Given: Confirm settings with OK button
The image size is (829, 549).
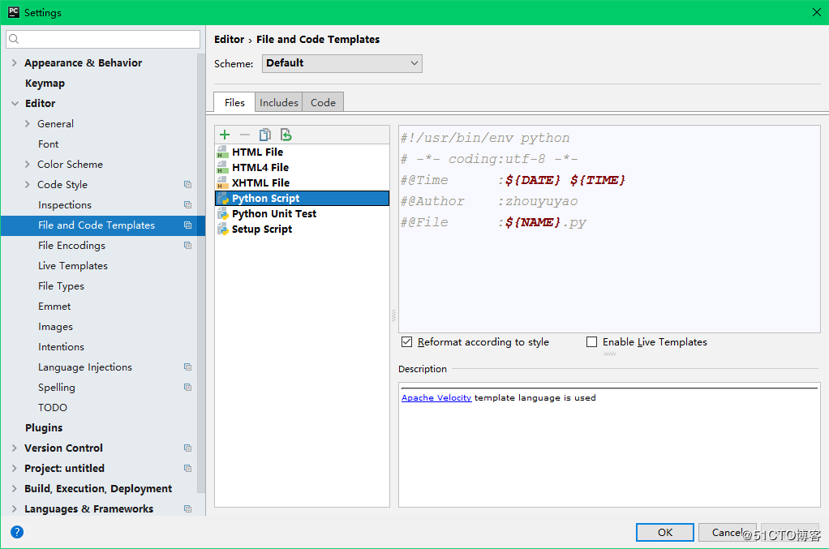Looking at the screenshot, I should (665, 532).
